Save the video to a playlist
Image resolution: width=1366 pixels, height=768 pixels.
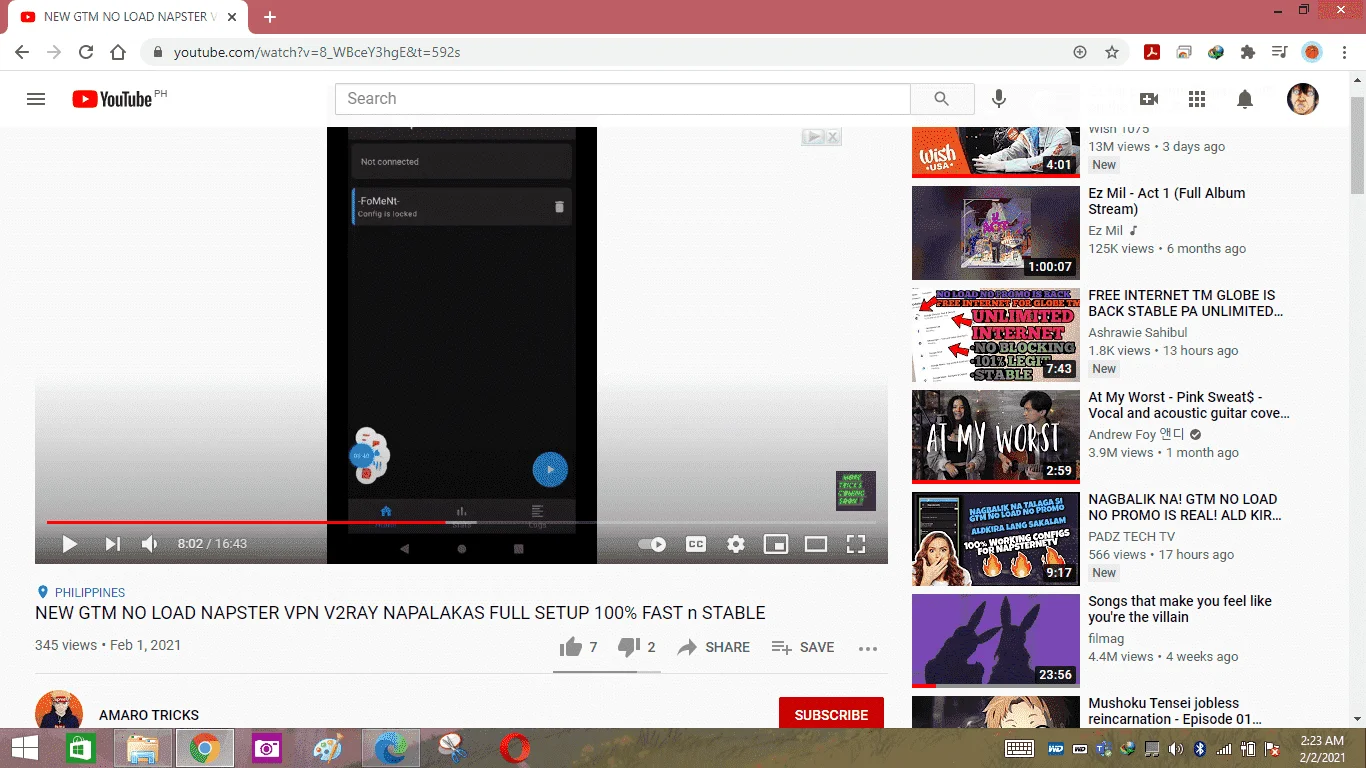(x=803, y=647)
